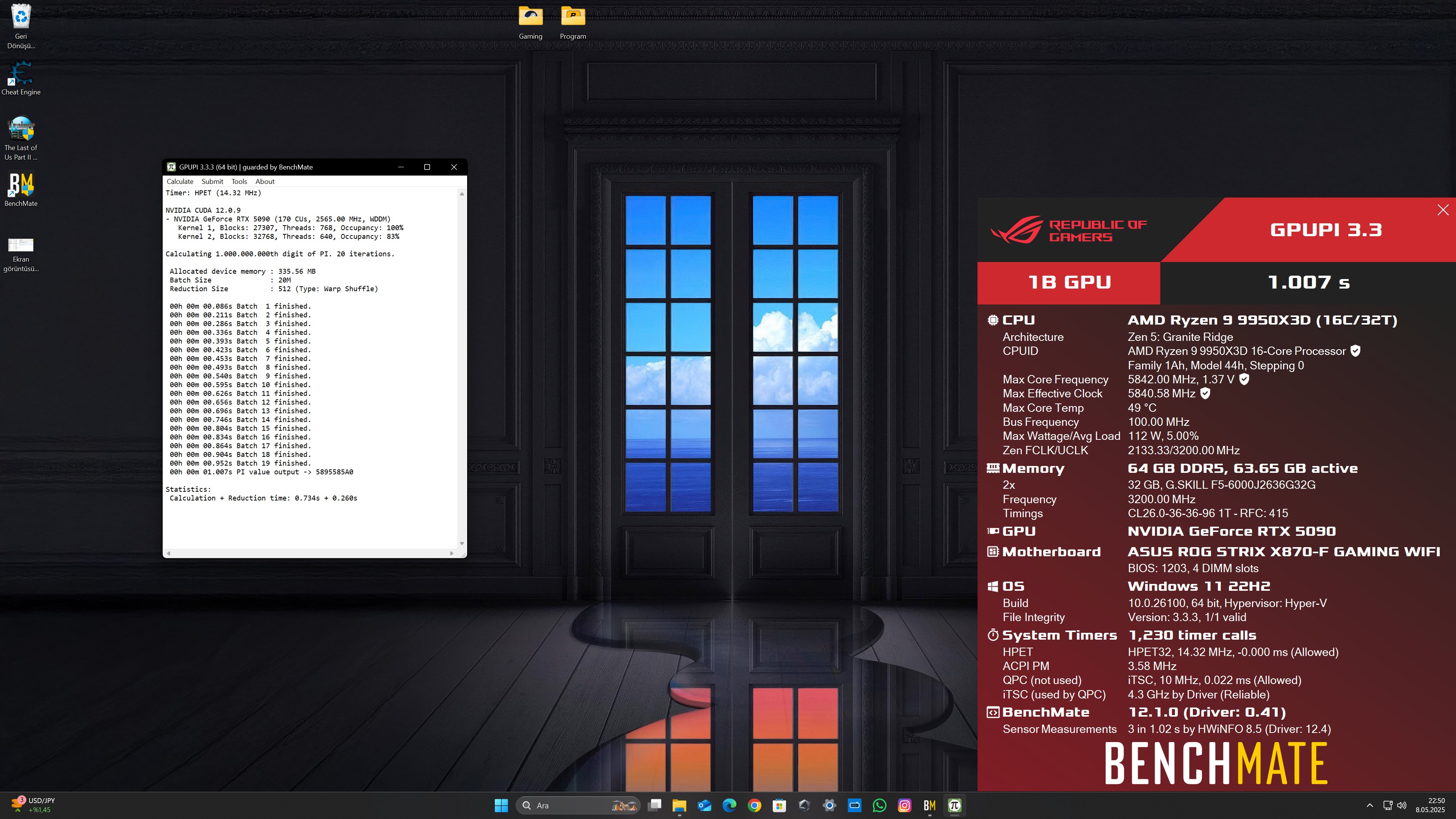The width and height of the screenshot is (1456, 819).
Task: Click the Ara taskbar search box
Action: 577,805
